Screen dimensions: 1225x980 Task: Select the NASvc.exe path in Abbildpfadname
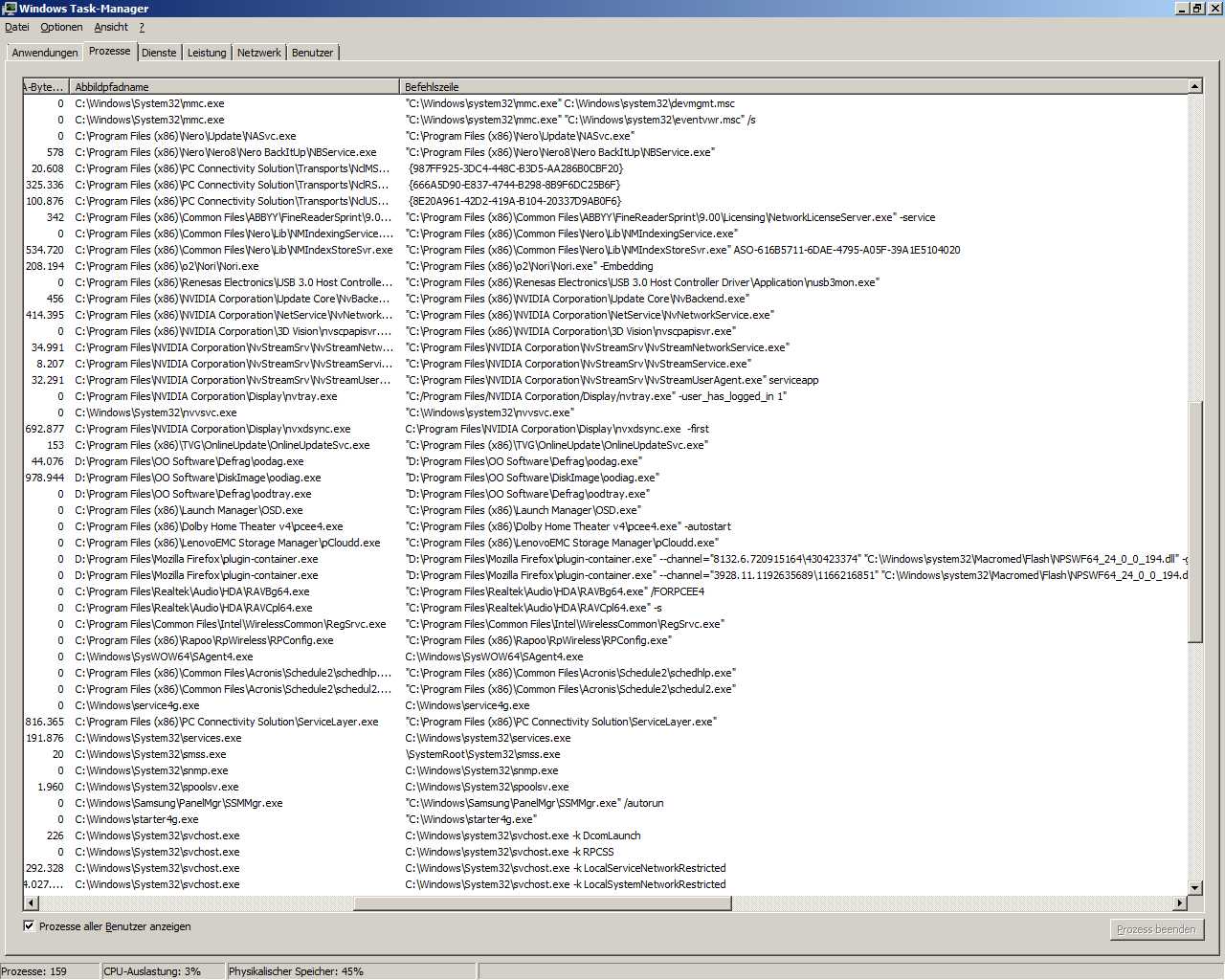tap(186, 136)
